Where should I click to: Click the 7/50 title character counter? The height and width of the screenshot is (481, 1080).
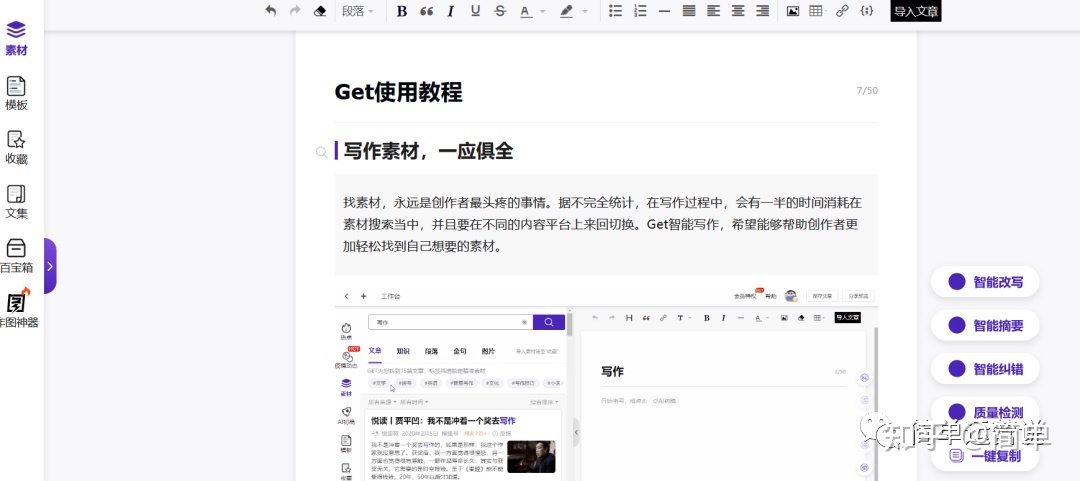point(867,91)
